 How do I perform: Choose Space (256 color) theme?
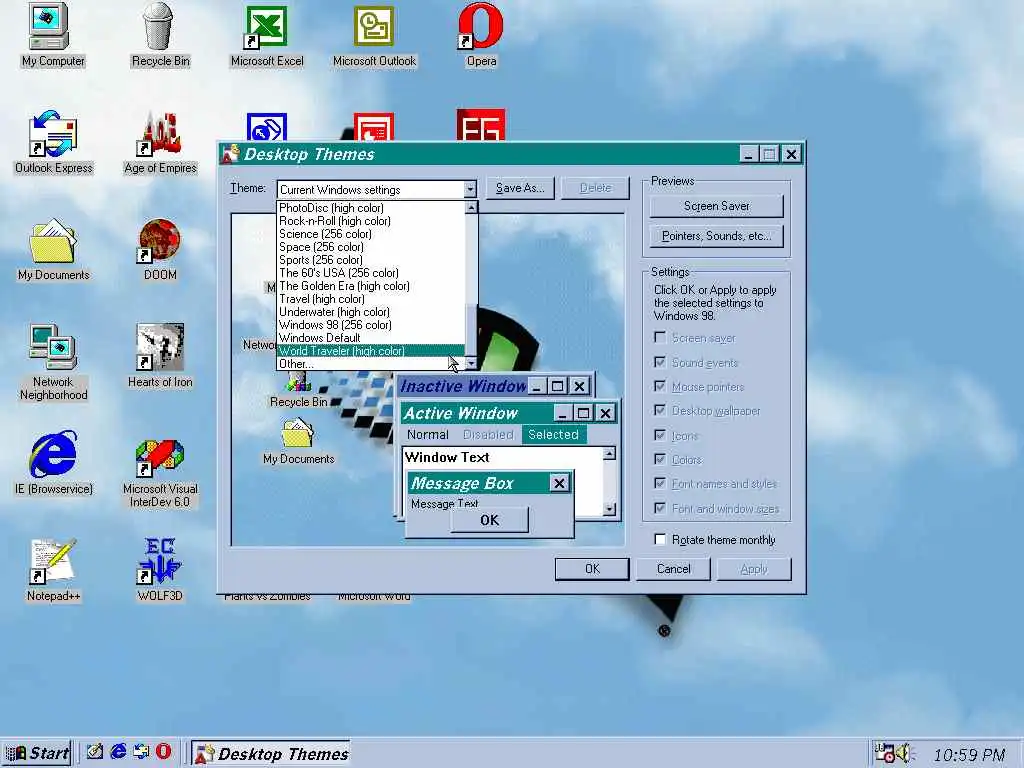[370, 247]
